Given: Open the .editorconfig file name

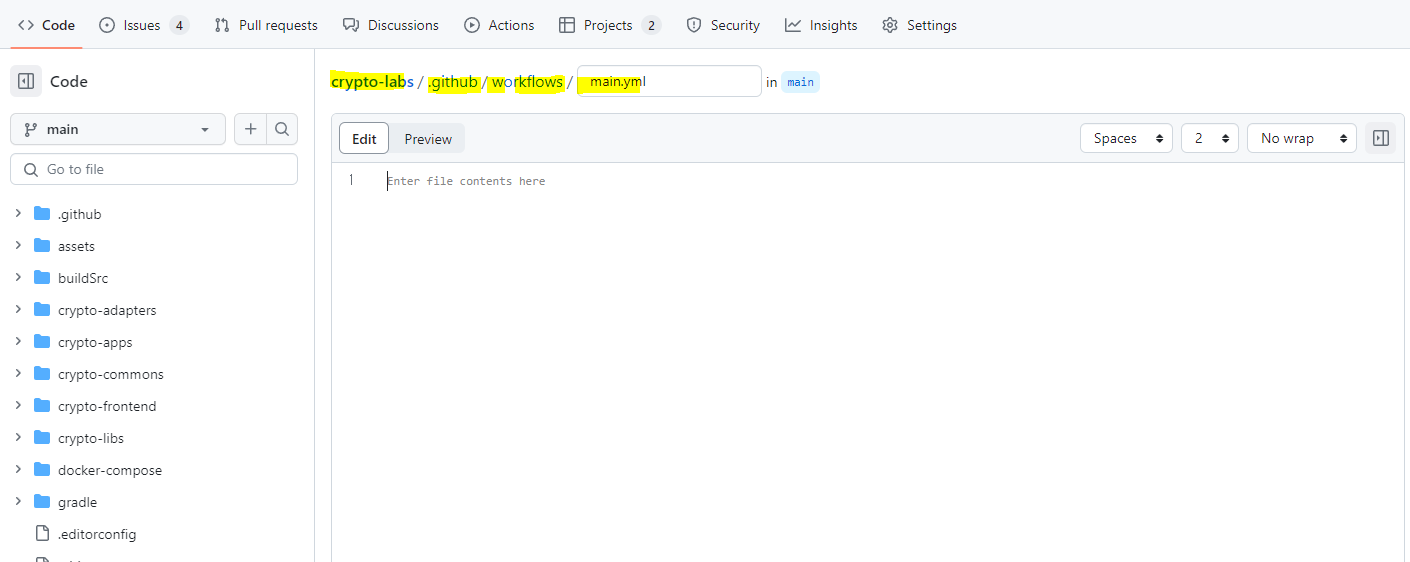Looking at the screenshot, I should 97,534.
